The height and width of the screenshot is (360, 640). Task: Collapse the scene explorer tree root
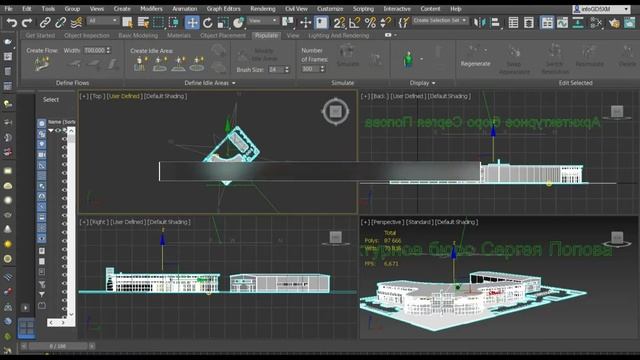click(x=51, y=130)
